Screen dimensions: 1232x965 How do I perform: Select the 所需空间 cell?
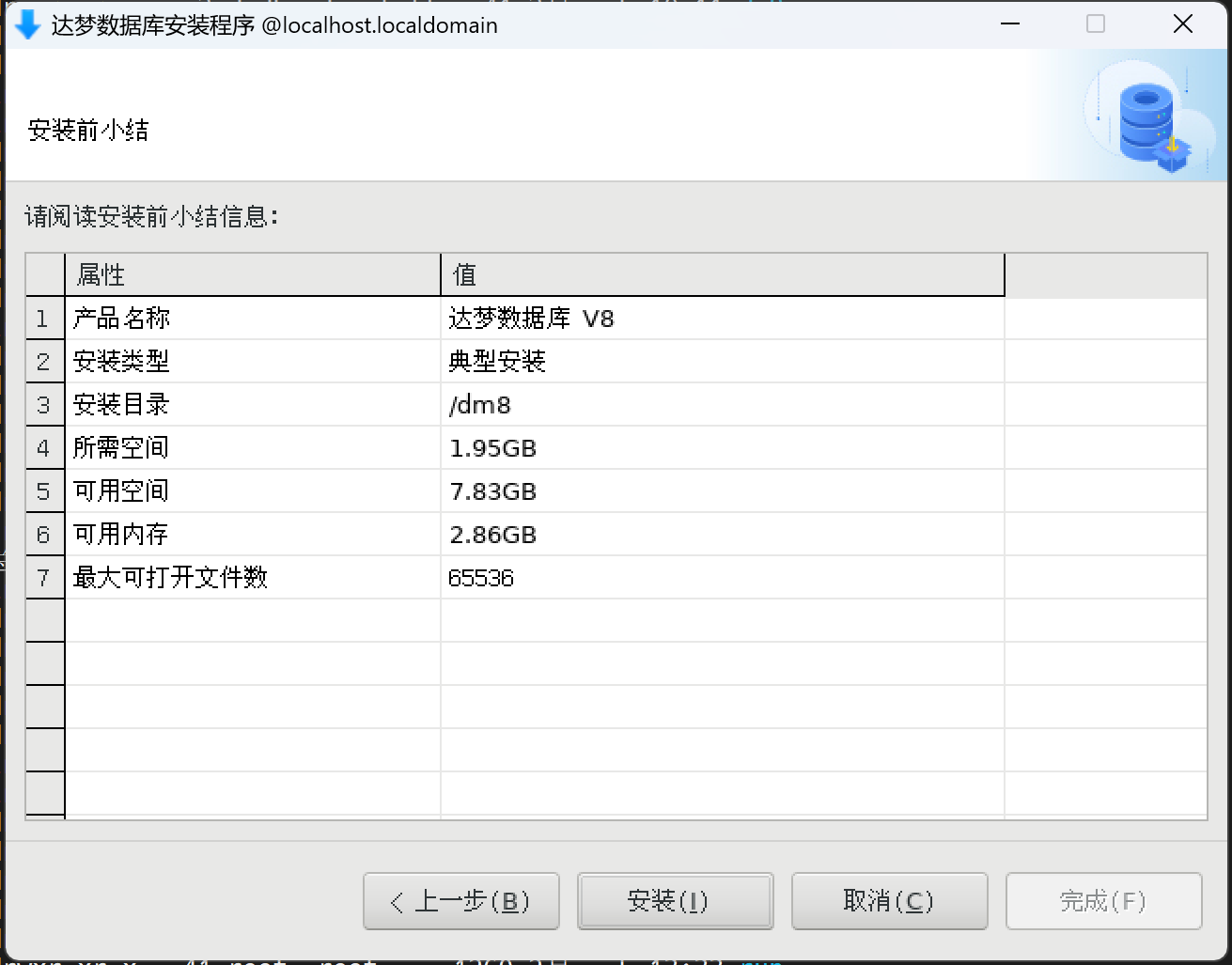(253, 448)
